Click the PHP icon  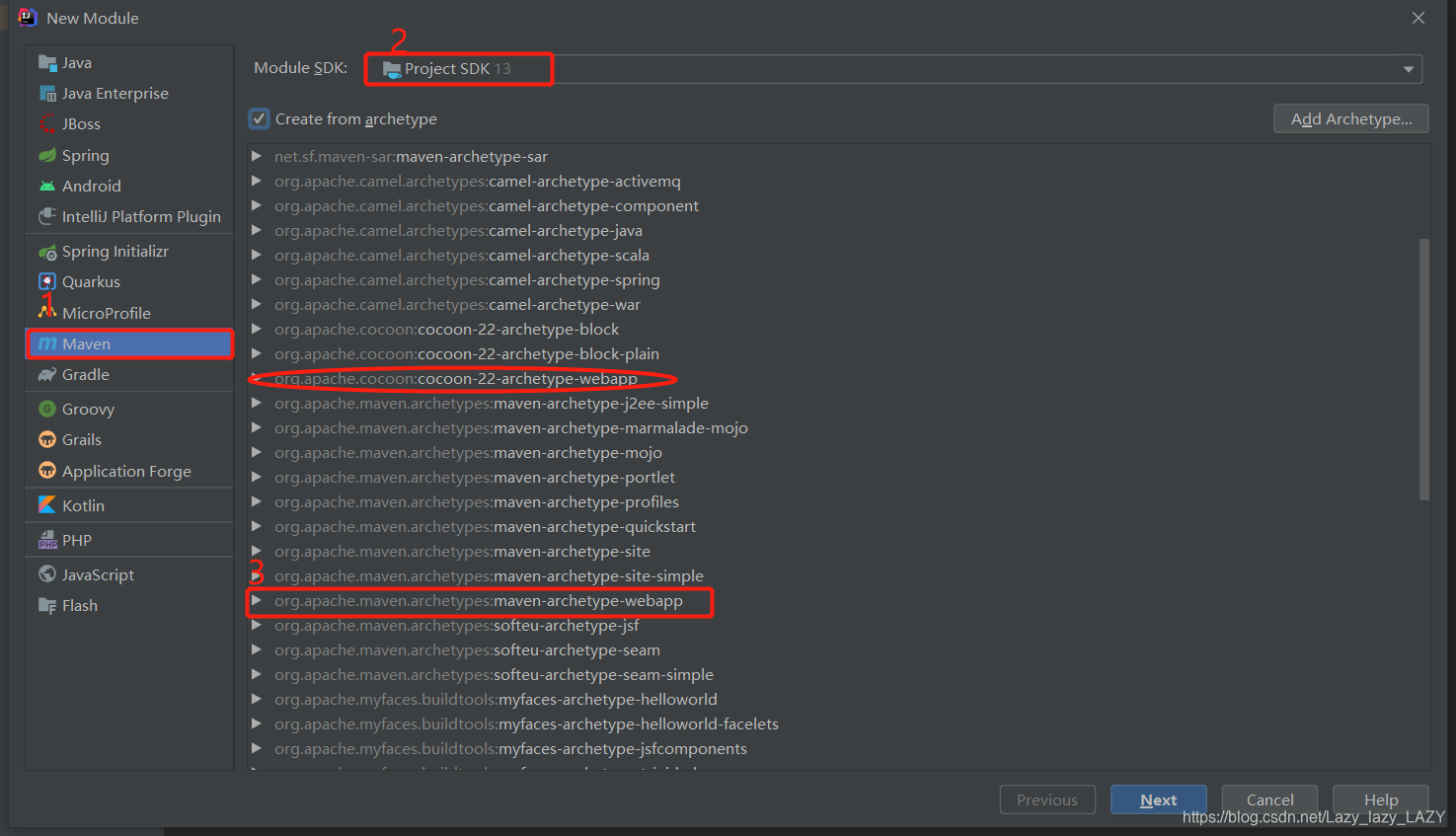coord(47,540)
